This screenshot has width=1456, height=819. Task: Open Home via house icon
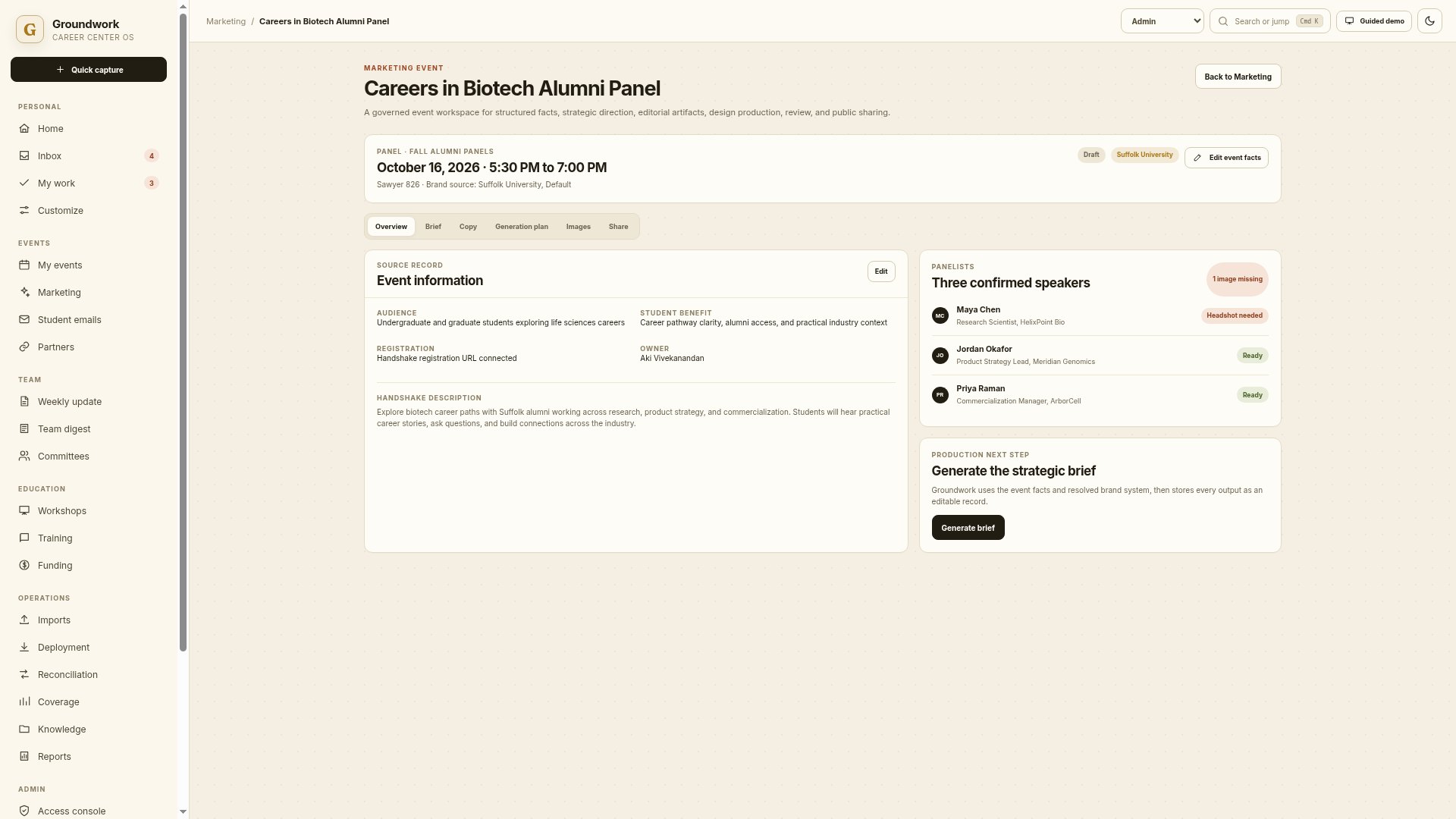(24, 128)
